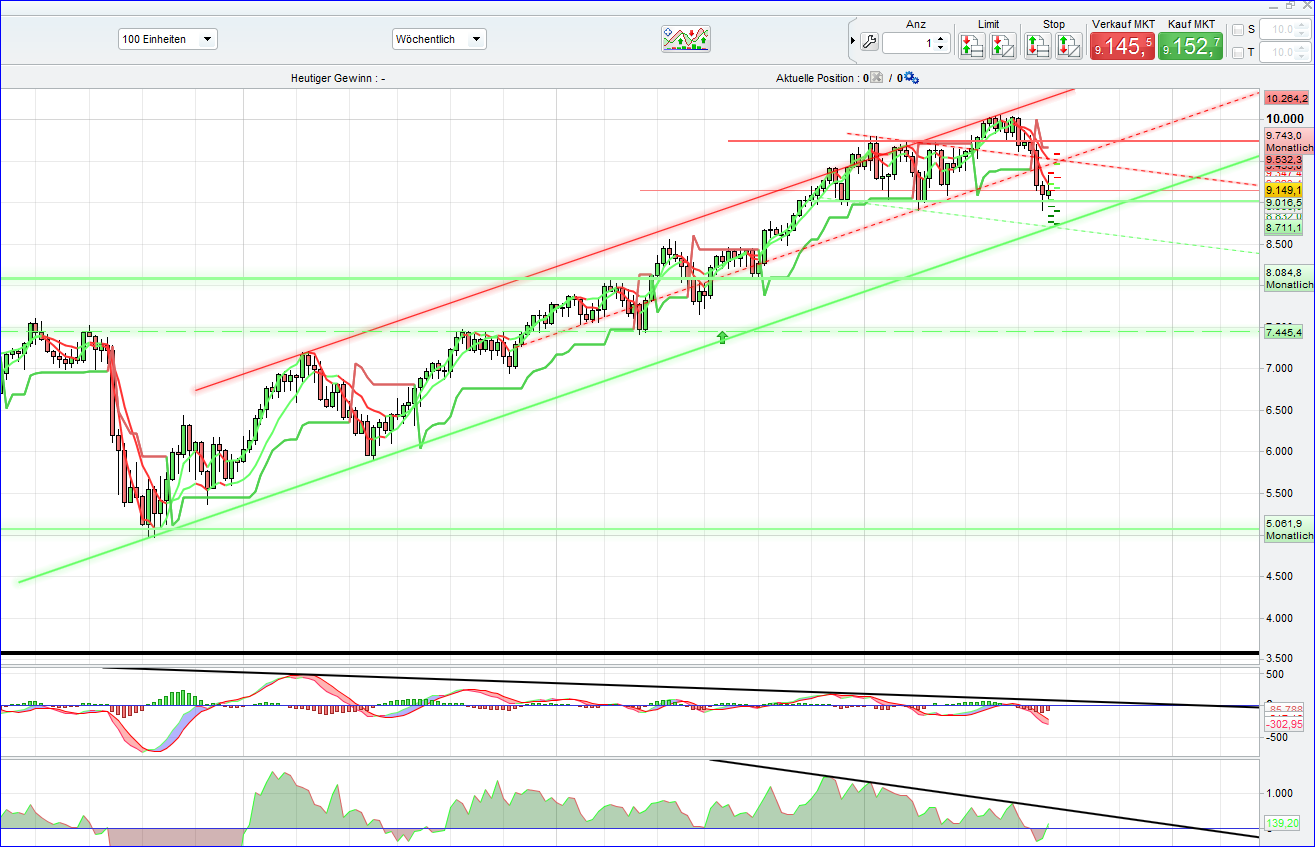Collapse the order panel with the small arrow
This screenshot has width=1315, height=847.
click(853, 41)
